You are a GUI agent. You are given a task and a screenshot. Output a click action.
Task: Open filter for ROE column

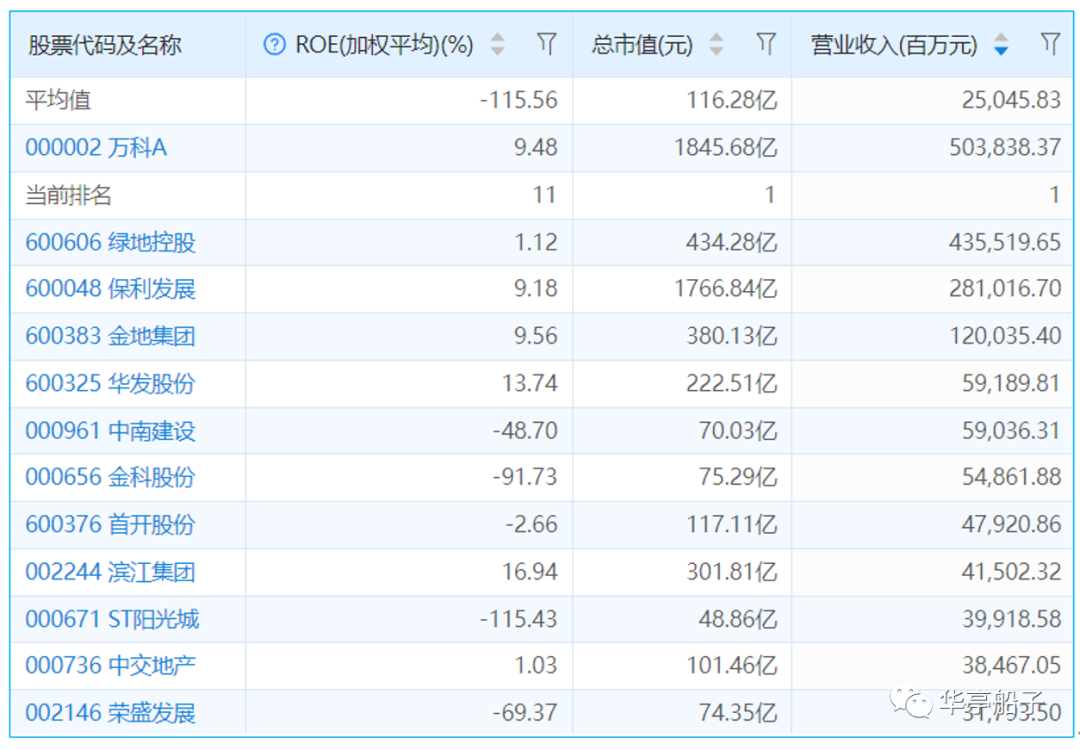[547, 44]
